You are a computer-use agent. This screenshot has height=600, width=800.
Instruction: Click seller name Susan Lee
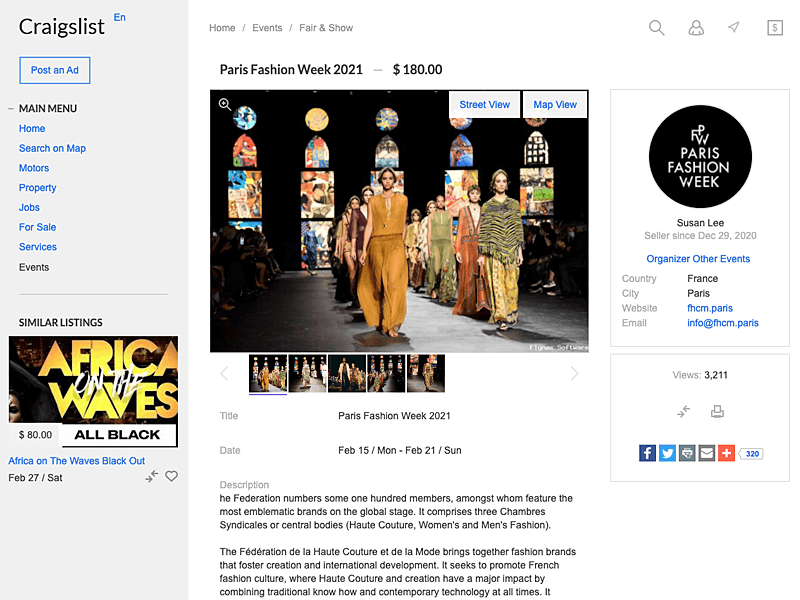tap(700, 223)
